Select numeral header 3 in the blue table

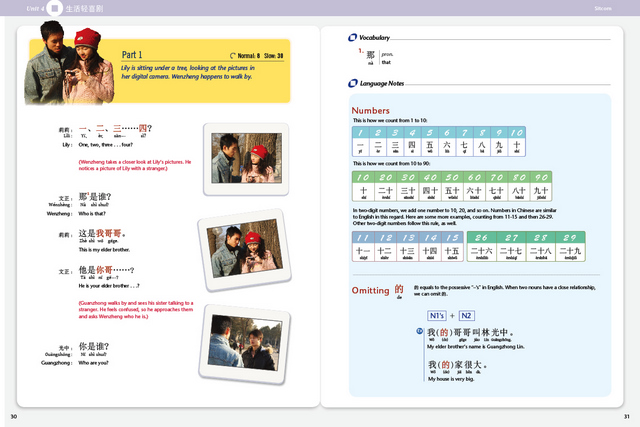(395, 133)
